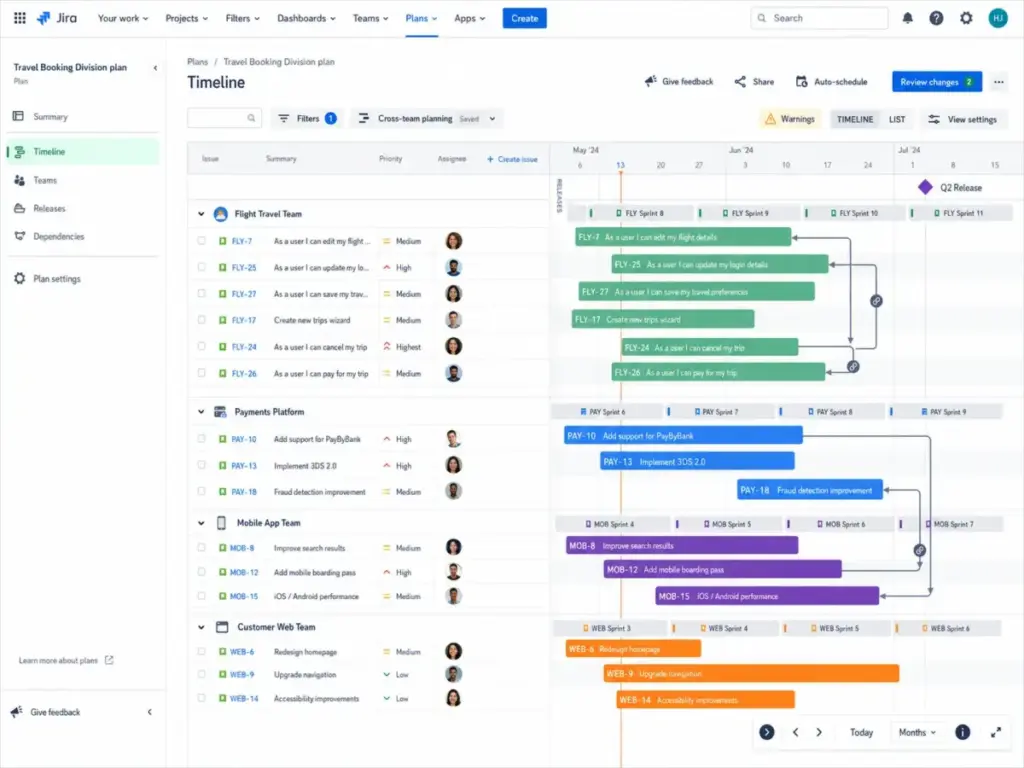Click Review changes button
This screenshot has width=1024, height=768.
coord(936,82)
